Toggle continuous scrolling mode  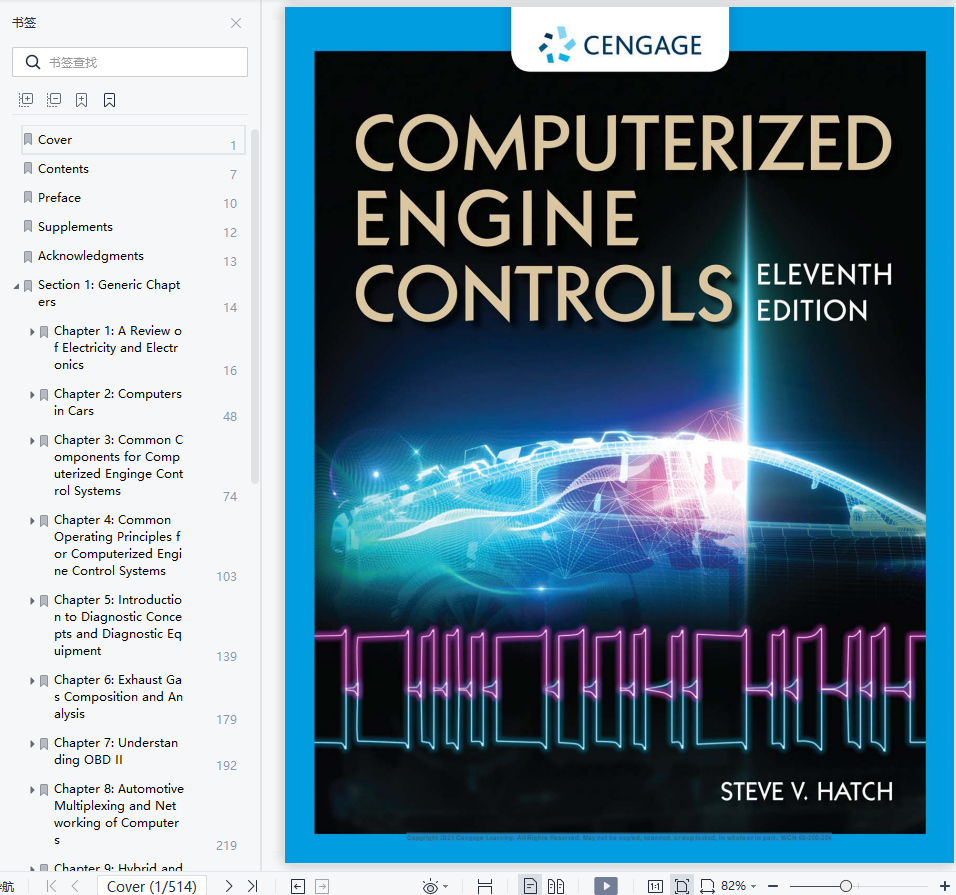click(x=485, y=886)
